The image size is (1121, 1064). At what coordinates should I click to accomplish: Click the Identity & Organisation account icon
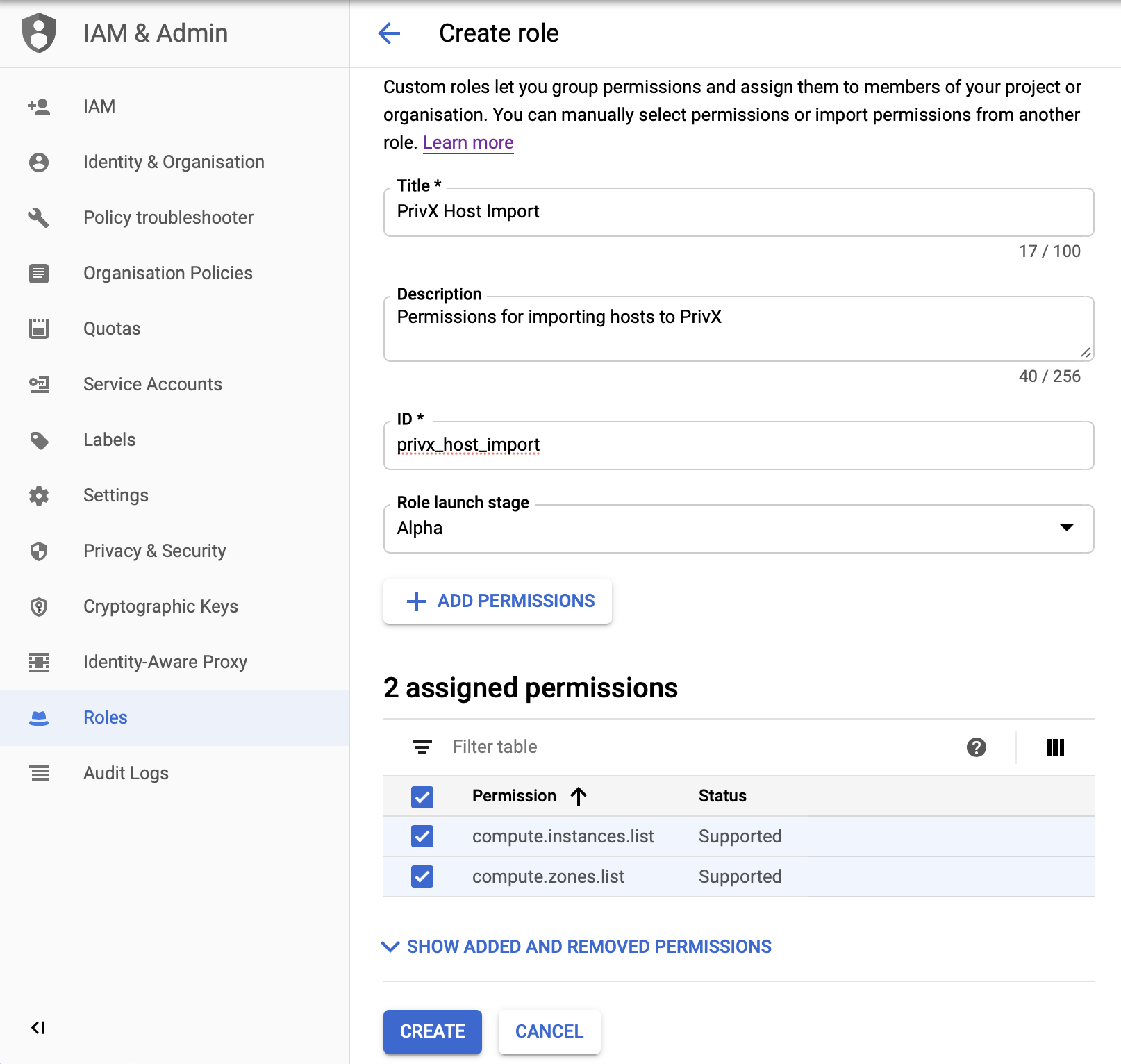(39, 162)
